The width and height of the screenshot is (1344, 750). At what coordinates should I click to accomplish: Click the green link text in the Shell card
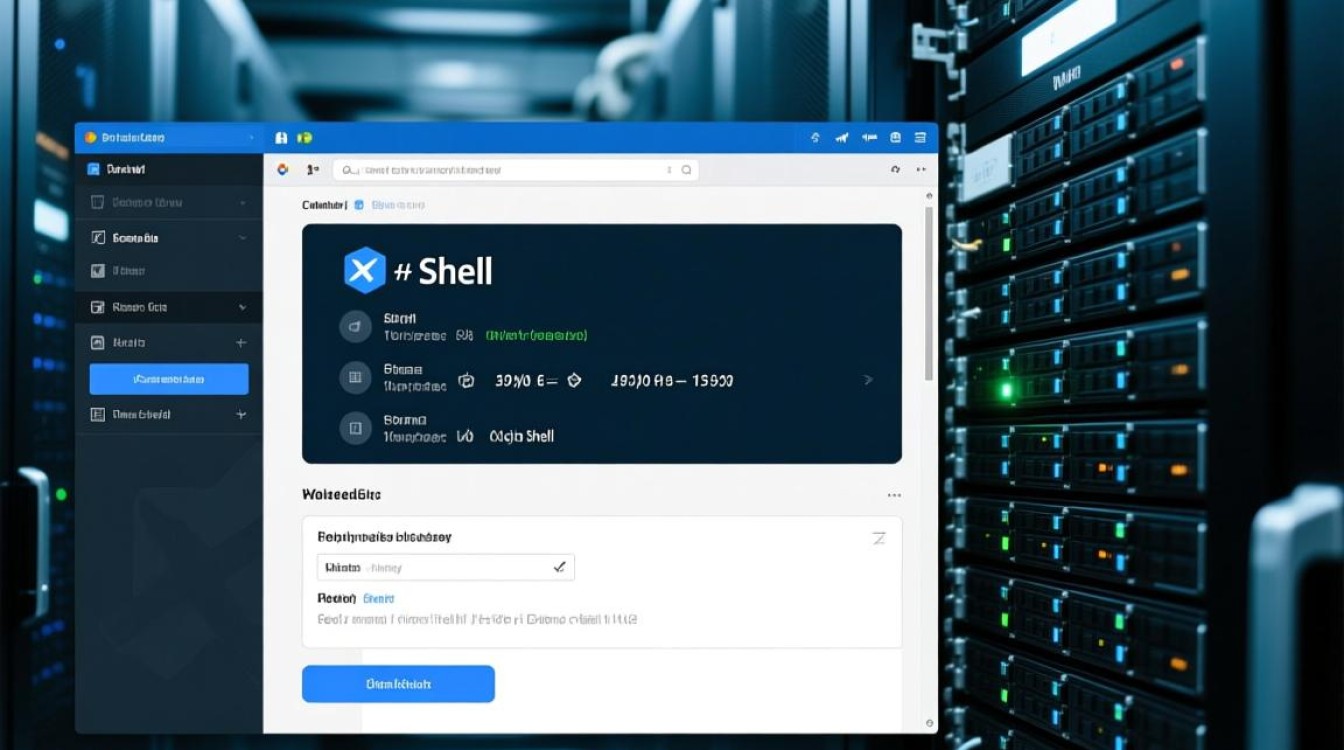click(536, 335)
